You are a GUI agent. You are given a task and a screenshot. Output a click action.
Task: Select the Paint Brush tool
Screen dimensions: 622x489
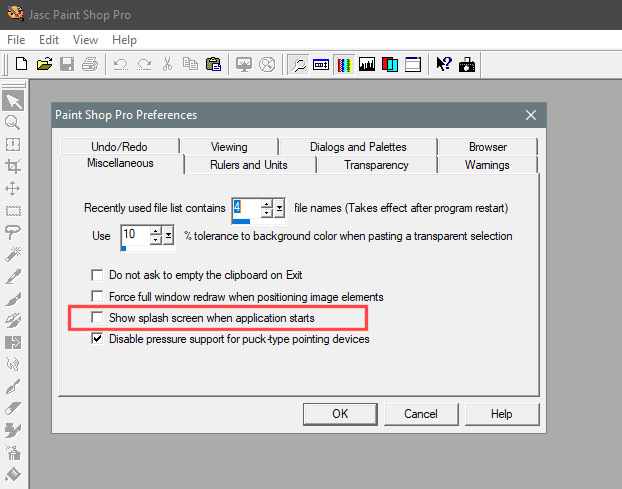13,298
